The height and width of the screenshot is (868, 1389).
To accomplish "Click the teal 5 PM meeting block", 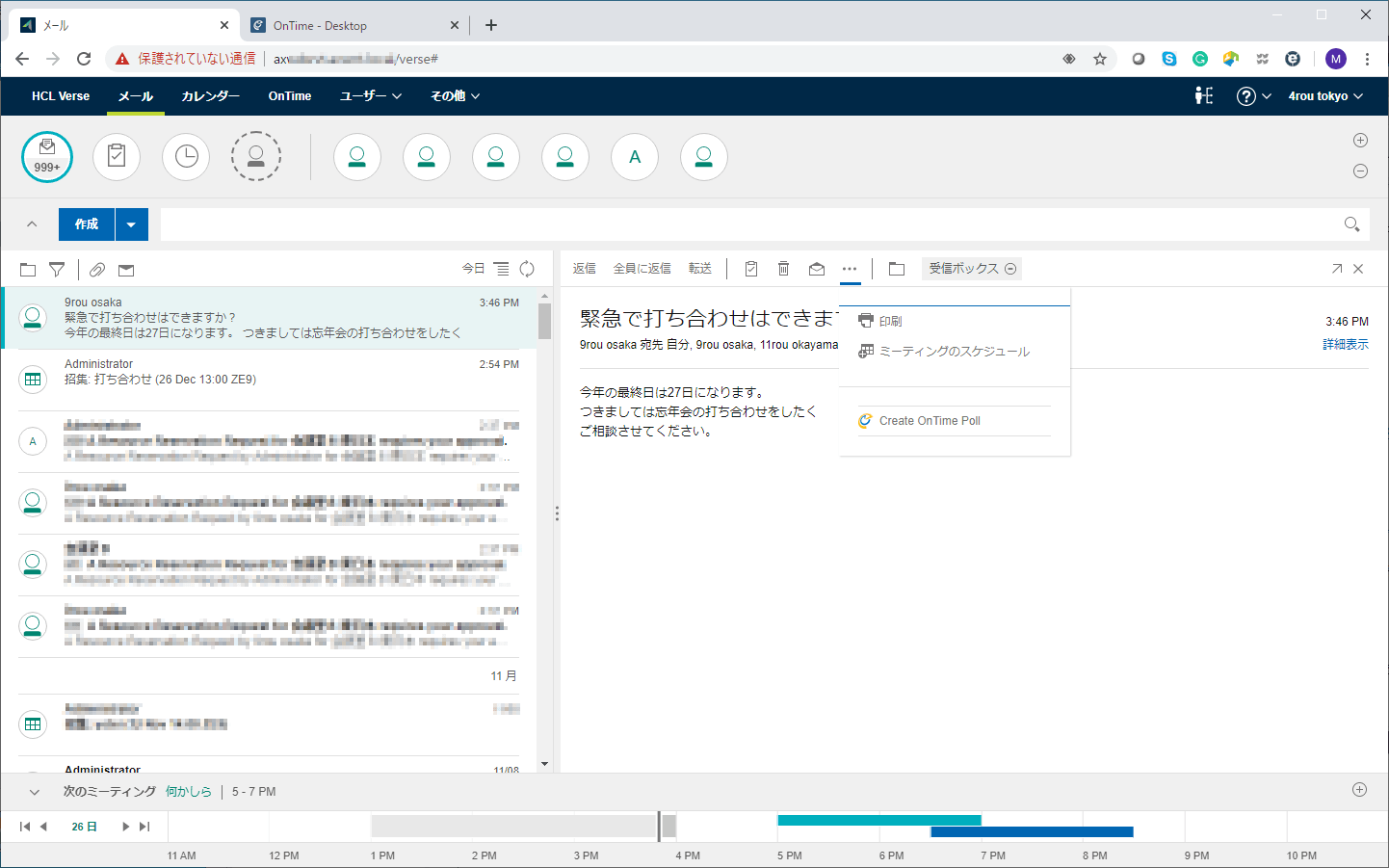I will (x=878, y=820).
